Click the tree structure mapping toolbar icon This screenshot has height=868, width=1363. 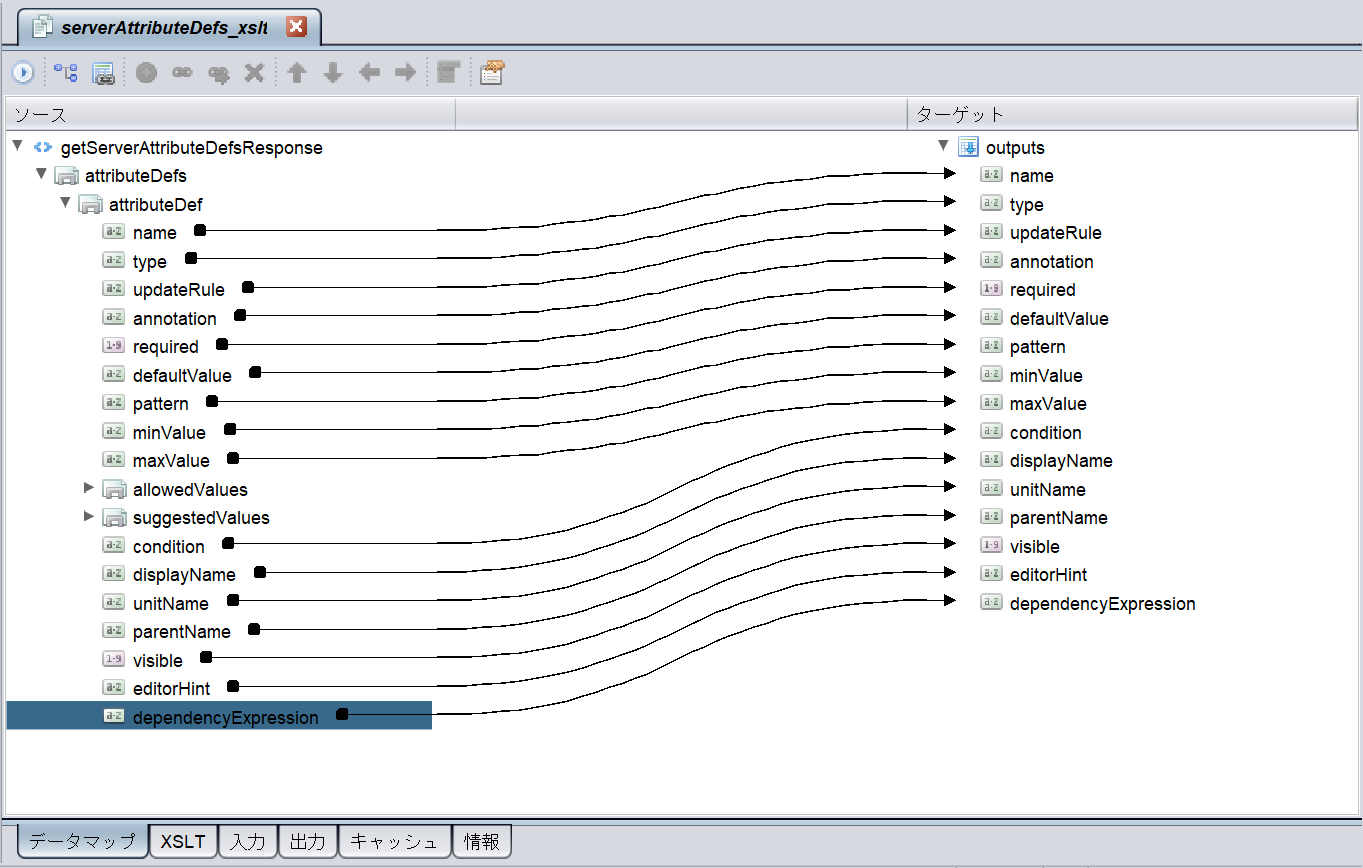(66, 72)
